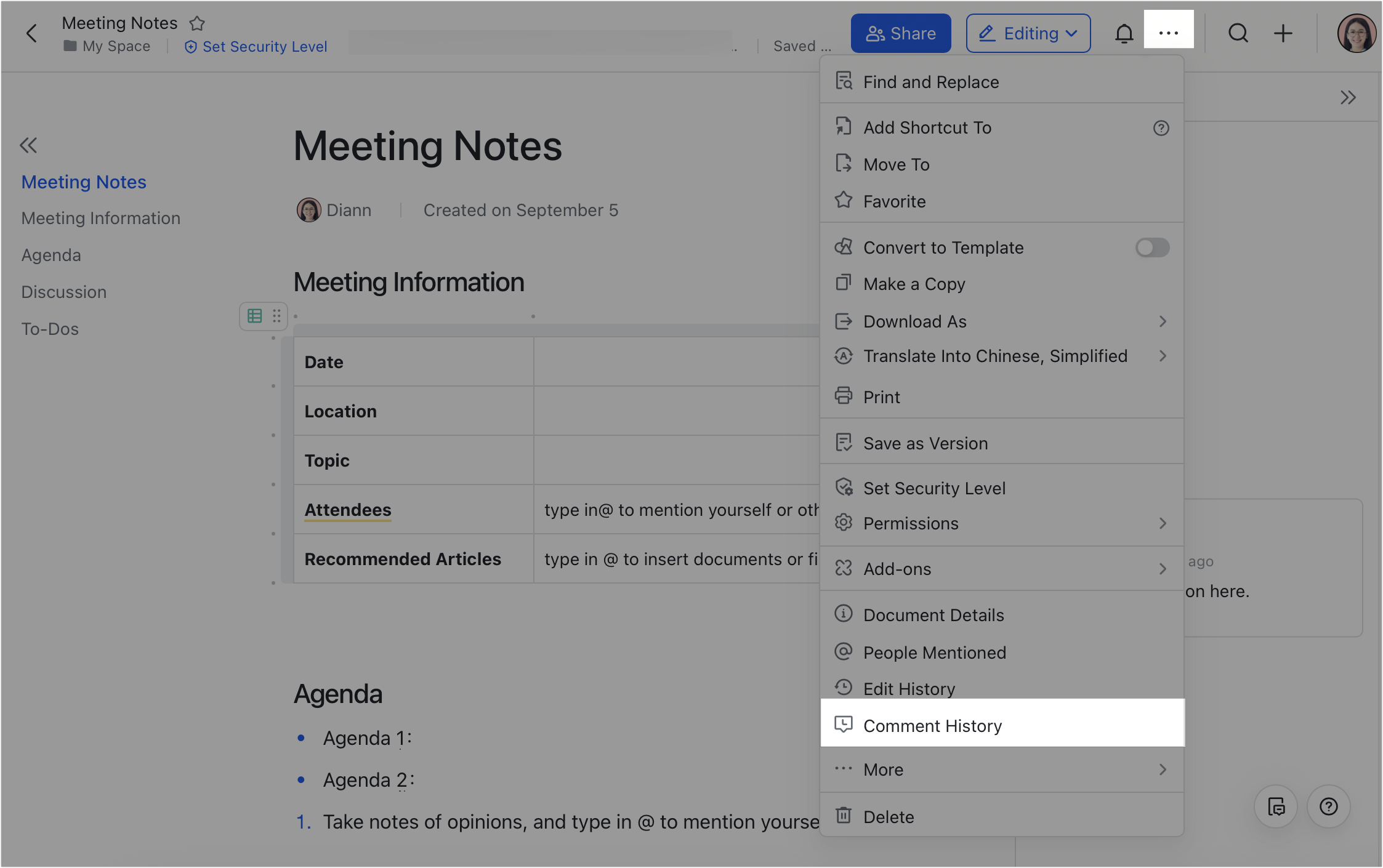Click the Add Shortcut To help icon
The height and width of the screenshot is (868, 1383).
(x=1161, y=128)
